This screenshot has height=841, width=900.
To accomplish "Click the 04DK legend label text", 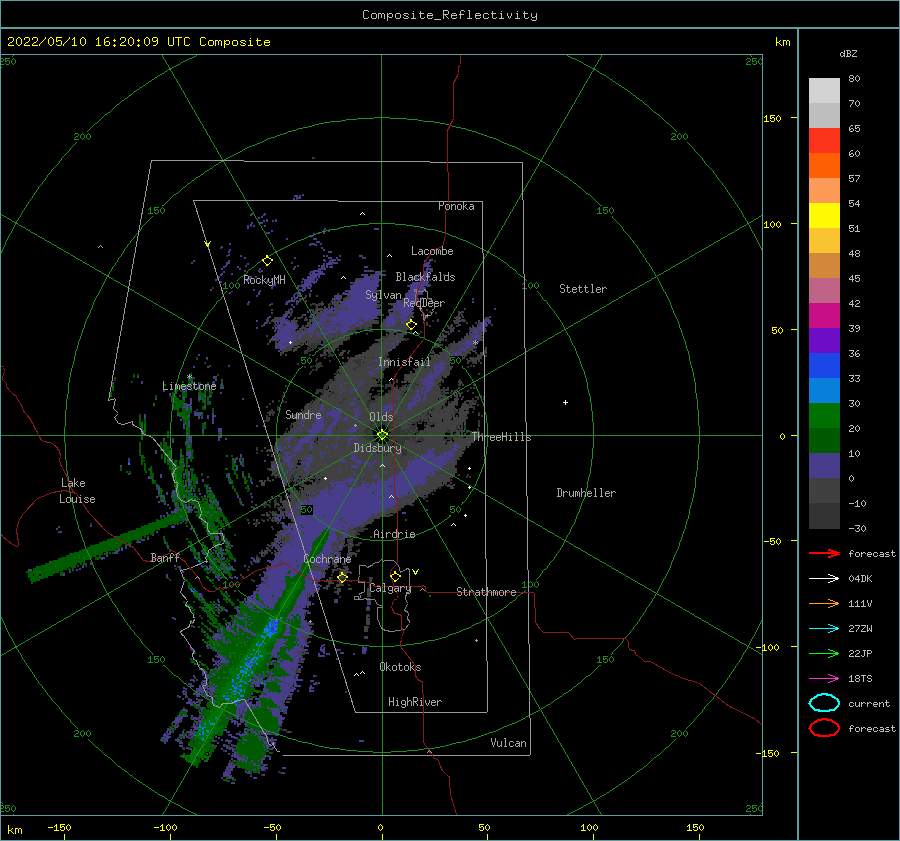I will pyautogui.click(x=860, y=579).
